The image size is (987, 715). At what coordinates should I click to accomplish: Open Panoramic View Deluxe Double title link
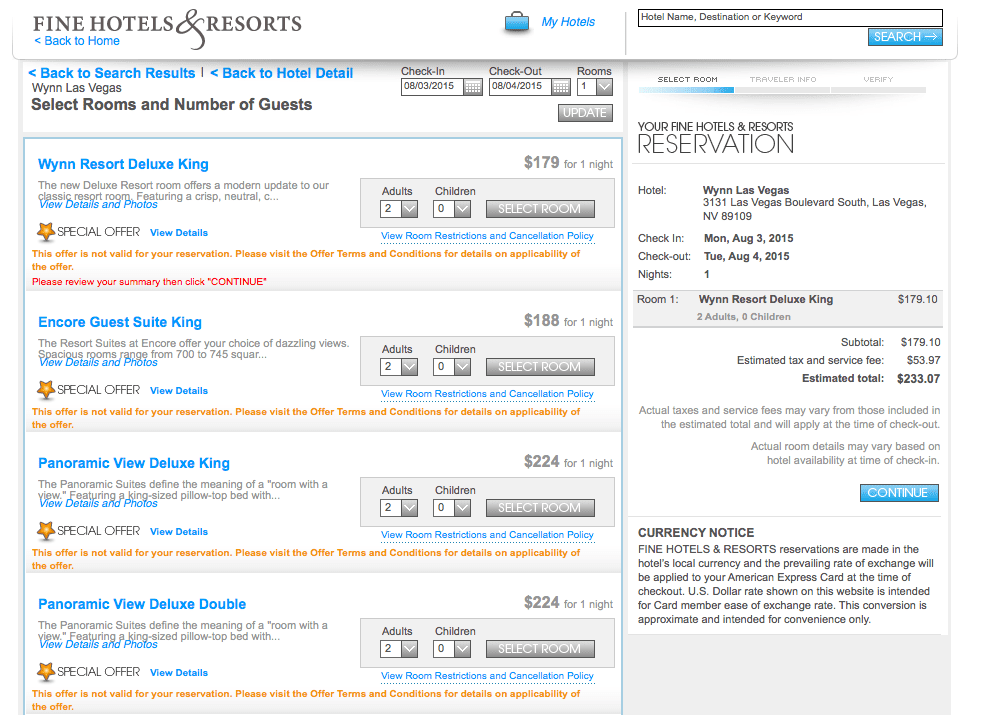[142, 604]
